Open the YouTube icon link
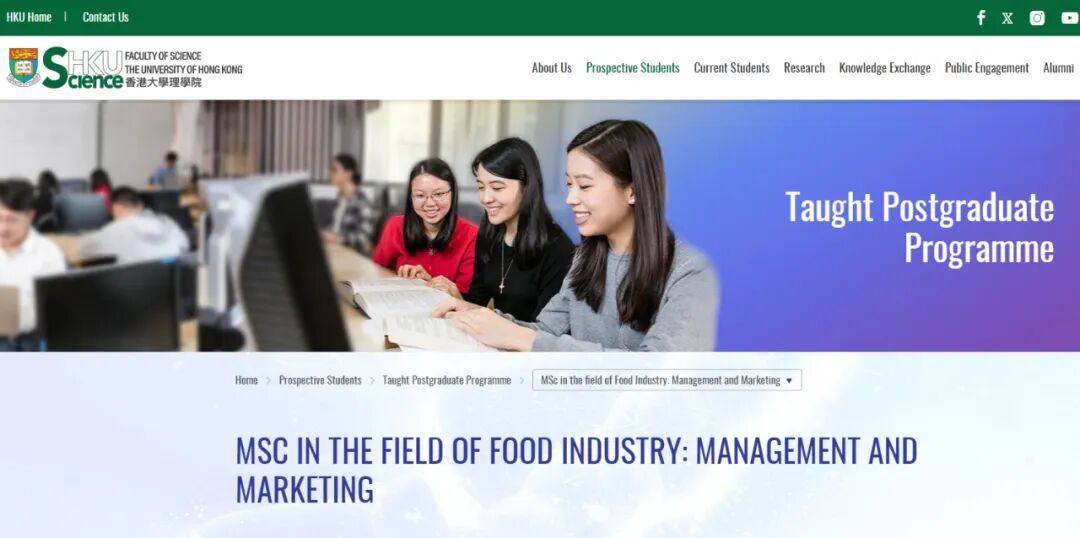The image size is (1080, 538). [x=1070, y=18]
